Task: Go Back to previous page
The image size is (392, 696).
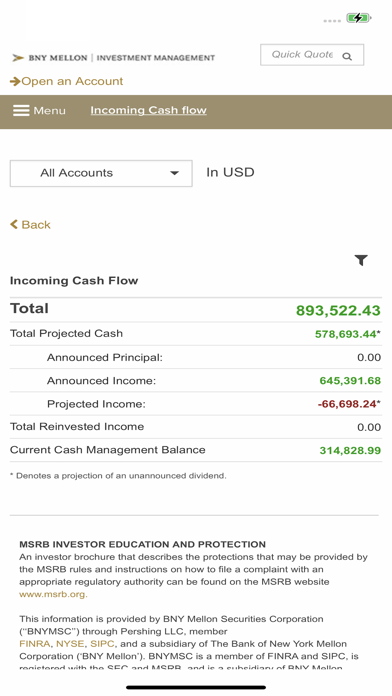Action: 36,225
